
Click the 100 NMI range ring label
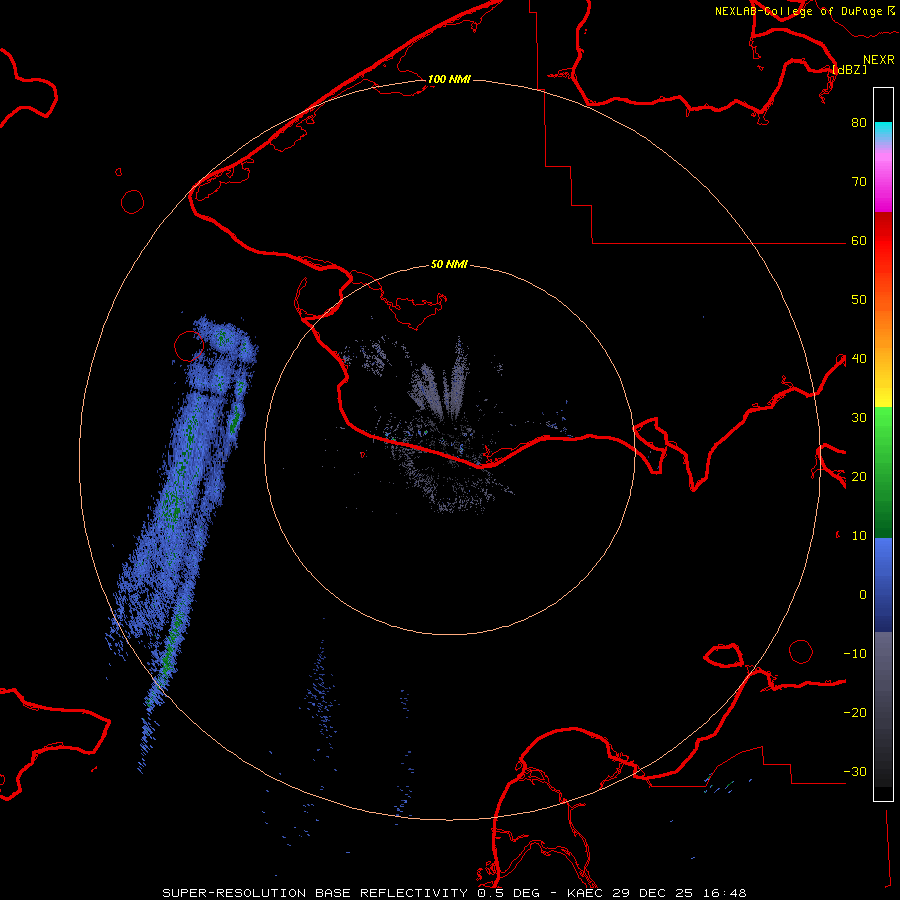pyautogui.click(x=449, y=79)
